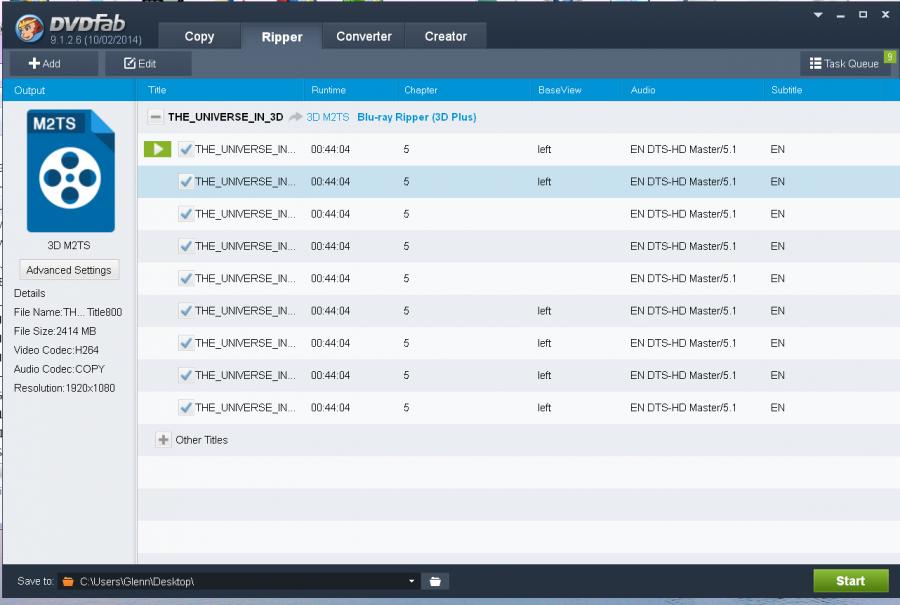This screenshot has height=605, width=900.
Task: Open the Save to path dropdown
Action: pyautogui.click(x=412, y=581)
